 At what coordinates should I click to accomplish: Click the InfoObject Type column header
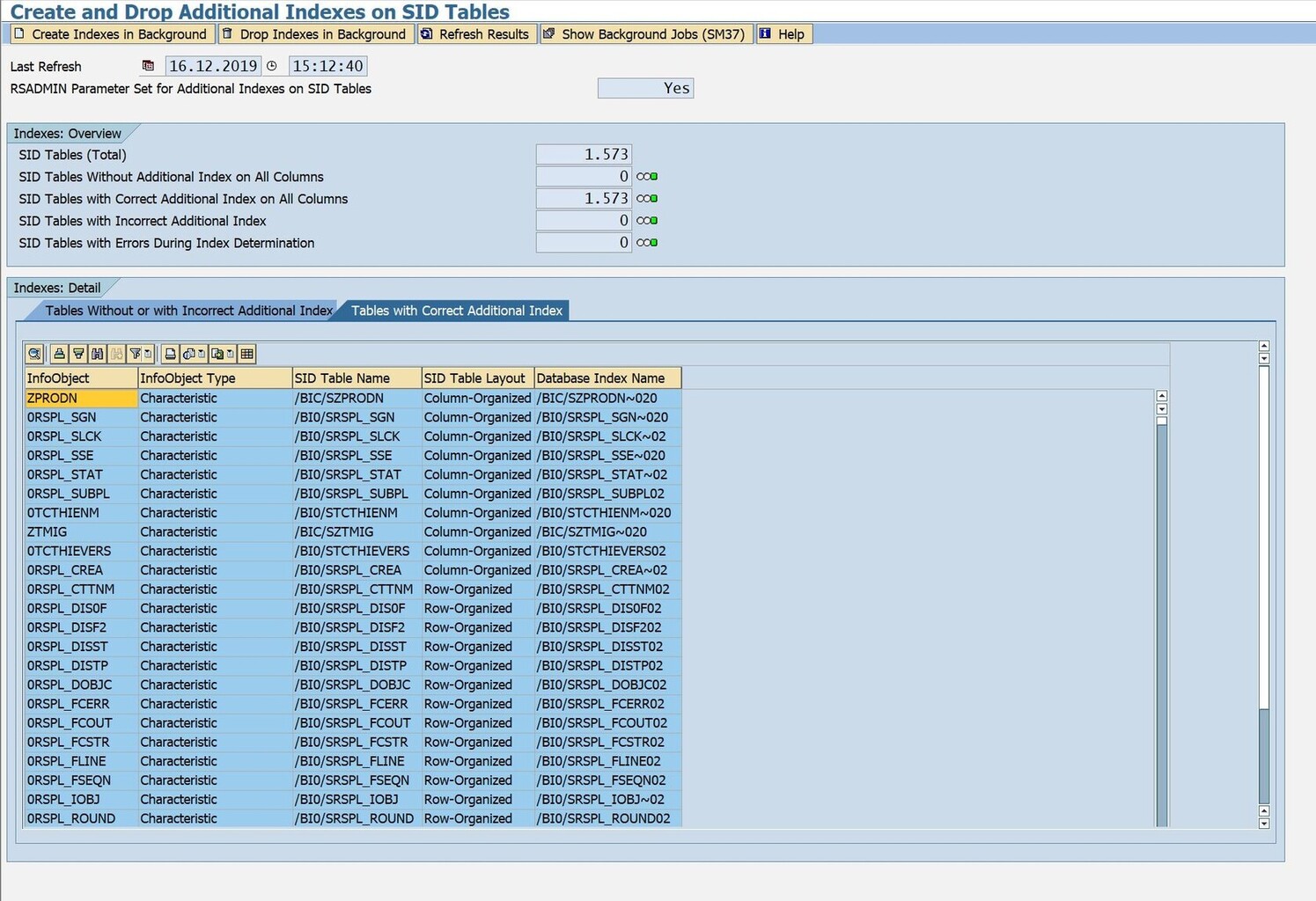(215, 378)
